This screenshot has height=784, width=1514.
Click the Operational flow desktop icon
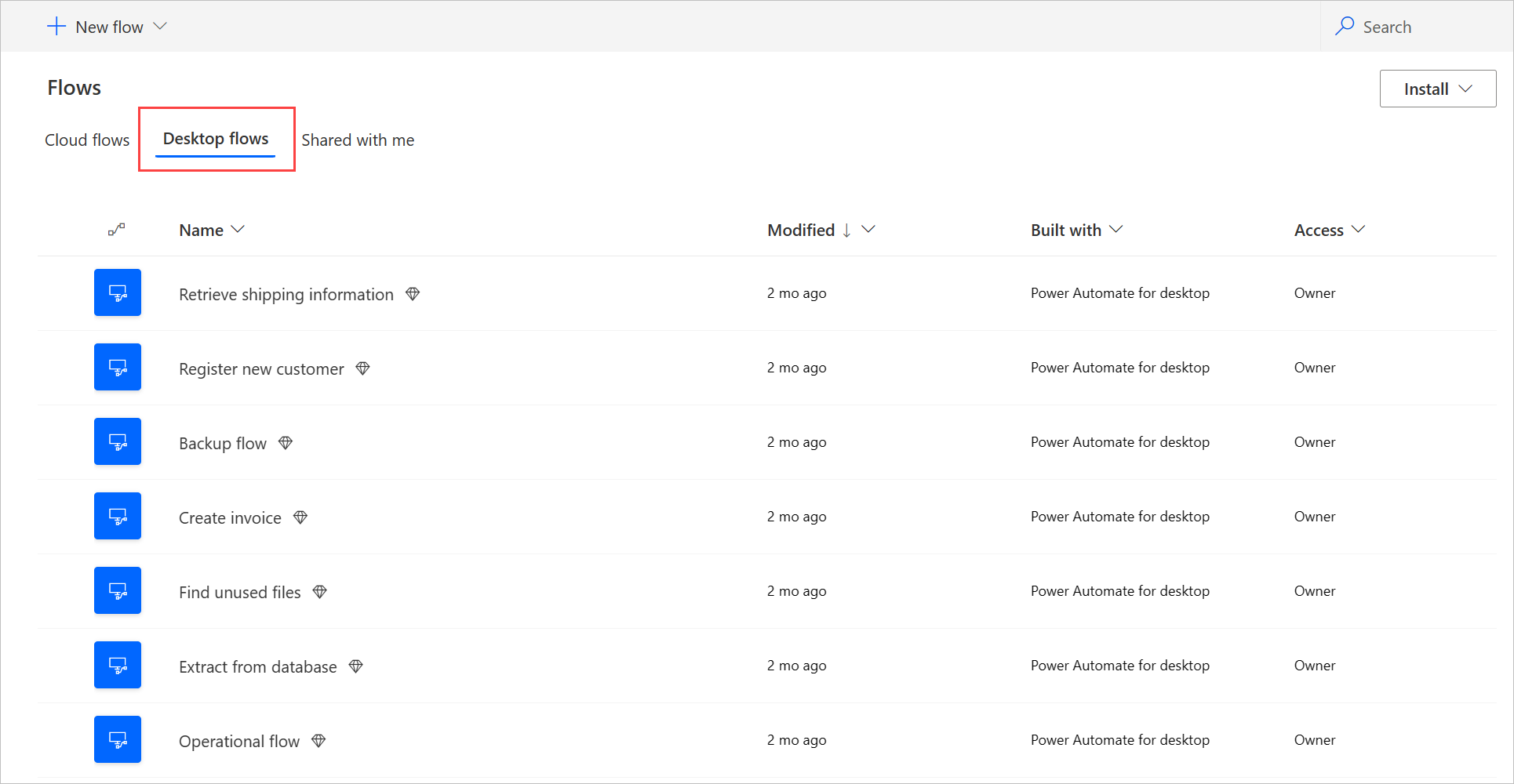118,739
